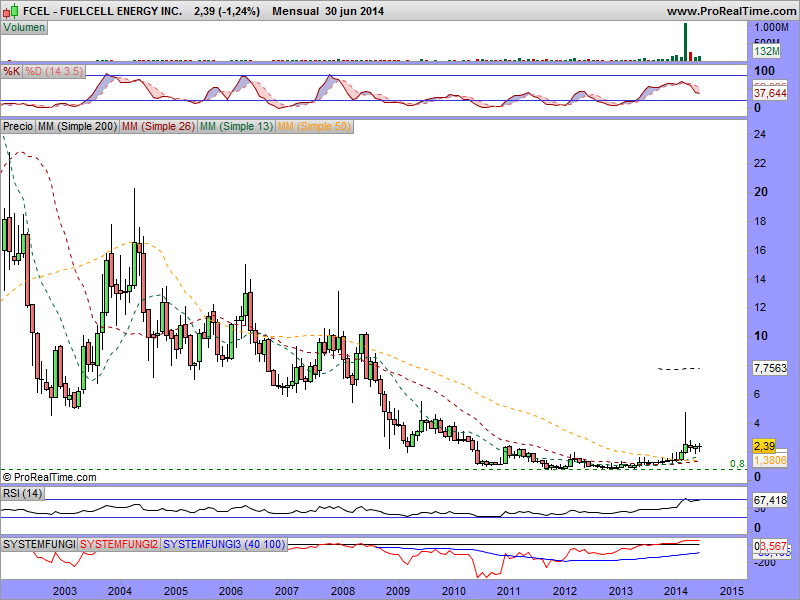Click the blue SYSTEMFUNGI3 (40 100) label

pos(223,544)
